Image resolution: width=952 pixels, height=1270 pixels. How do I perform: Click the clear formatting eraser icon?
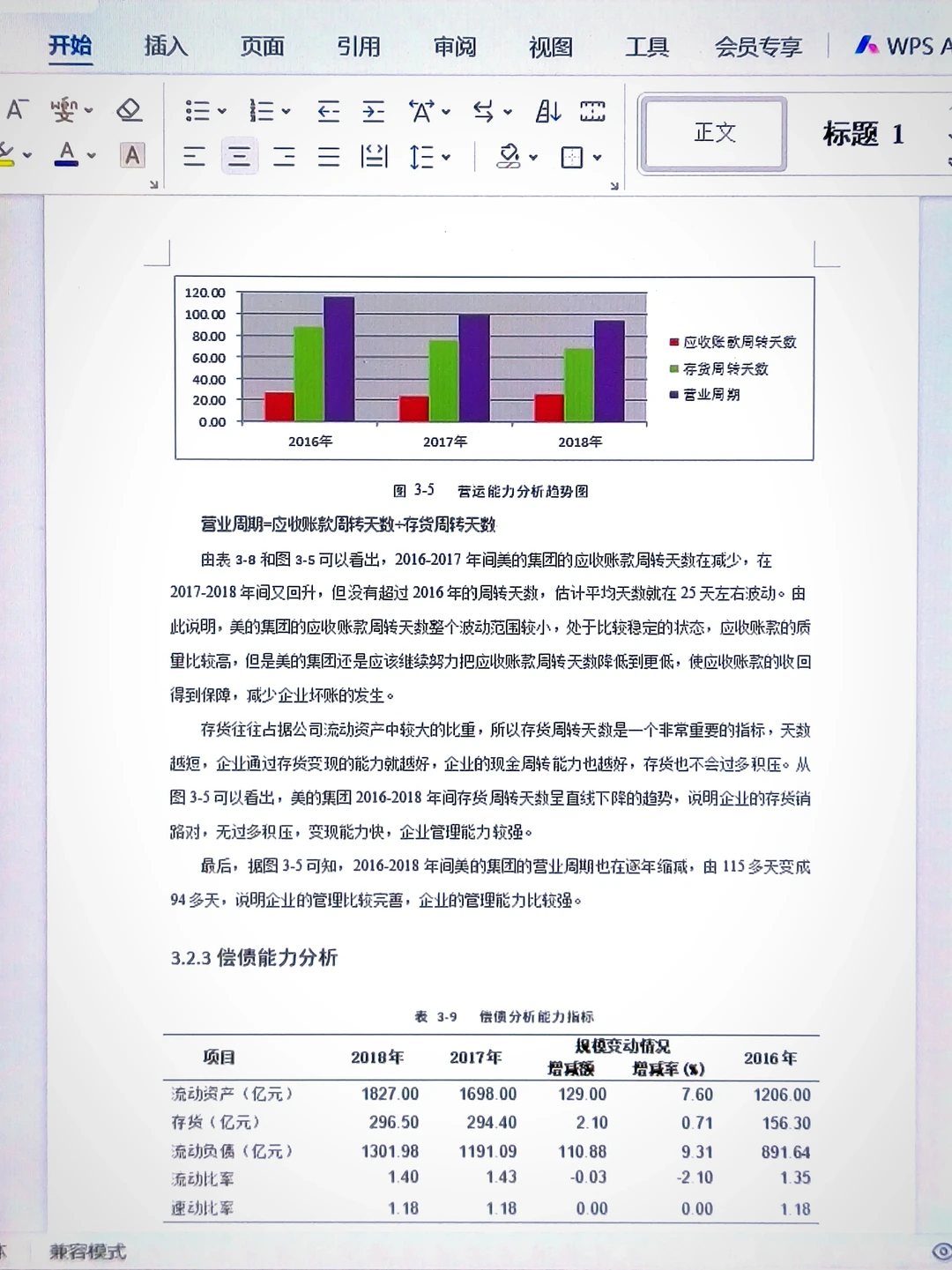coord(130,109)
